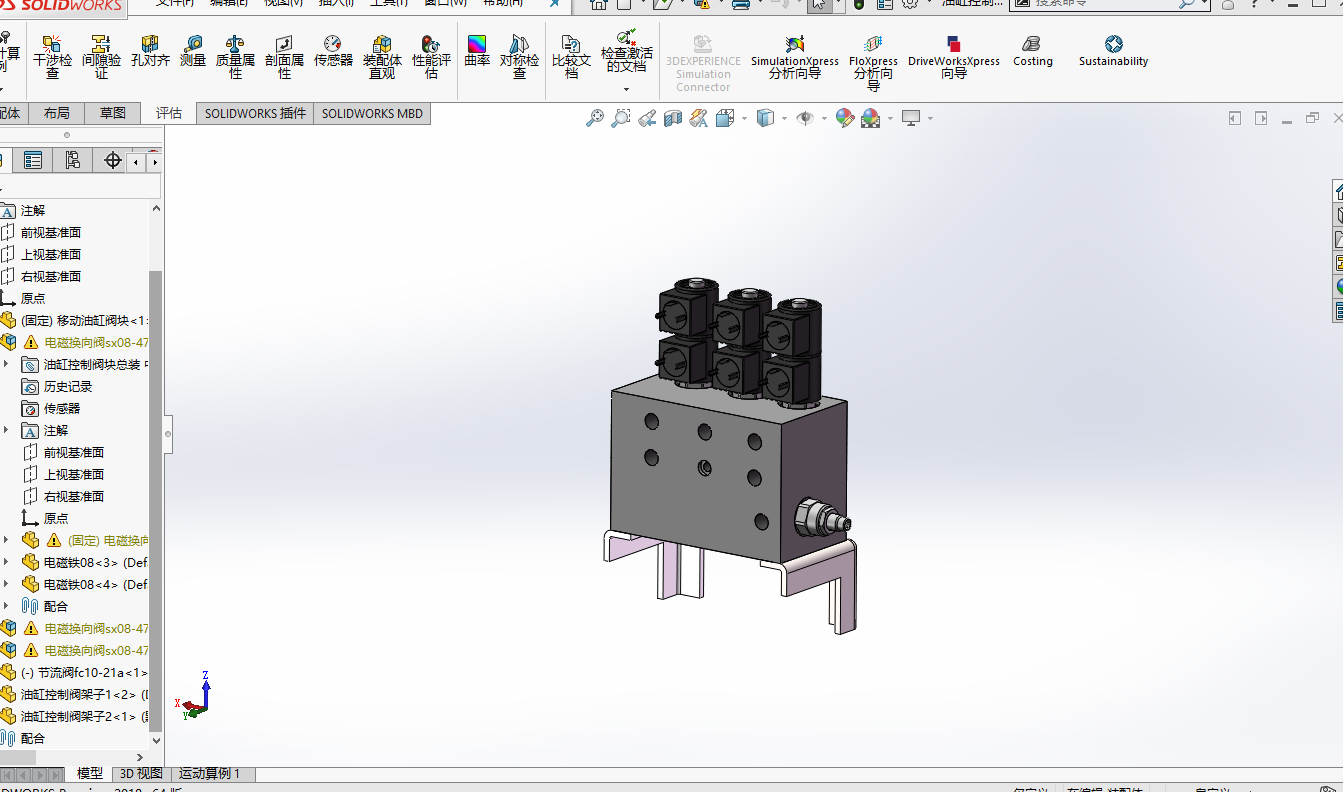Switch to the 3D 视图 bottom tab
Viewport: 1343px width, 792px height.
[141, 773]
